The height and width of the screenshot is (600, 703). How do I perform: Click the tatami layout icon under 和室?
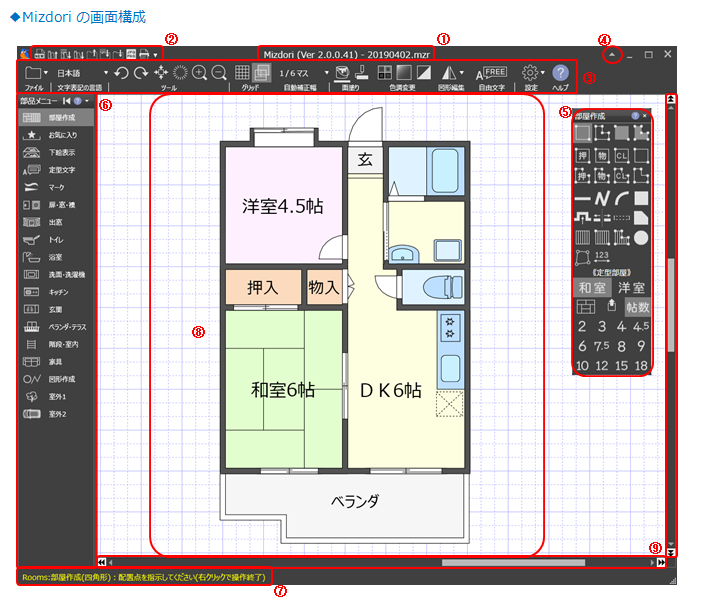pyautogui.click(x=586, y=307)
